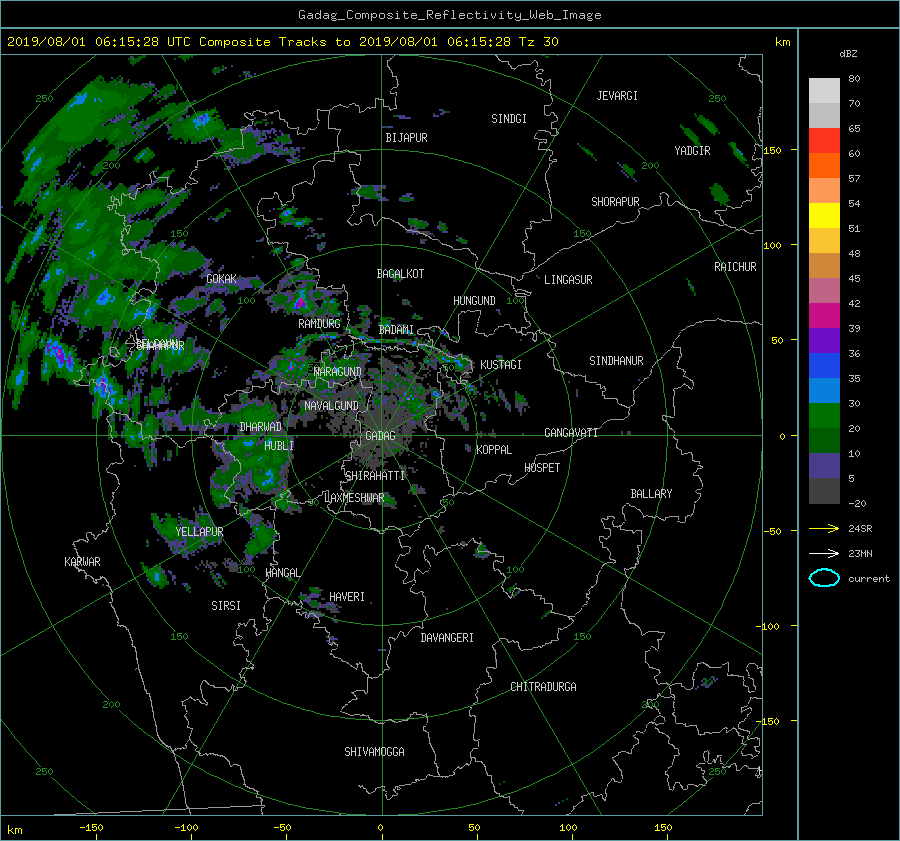This screenshot has width=900, height=841.
Task: Click the HUNGUND city label
Action: (x=474, y=301)
